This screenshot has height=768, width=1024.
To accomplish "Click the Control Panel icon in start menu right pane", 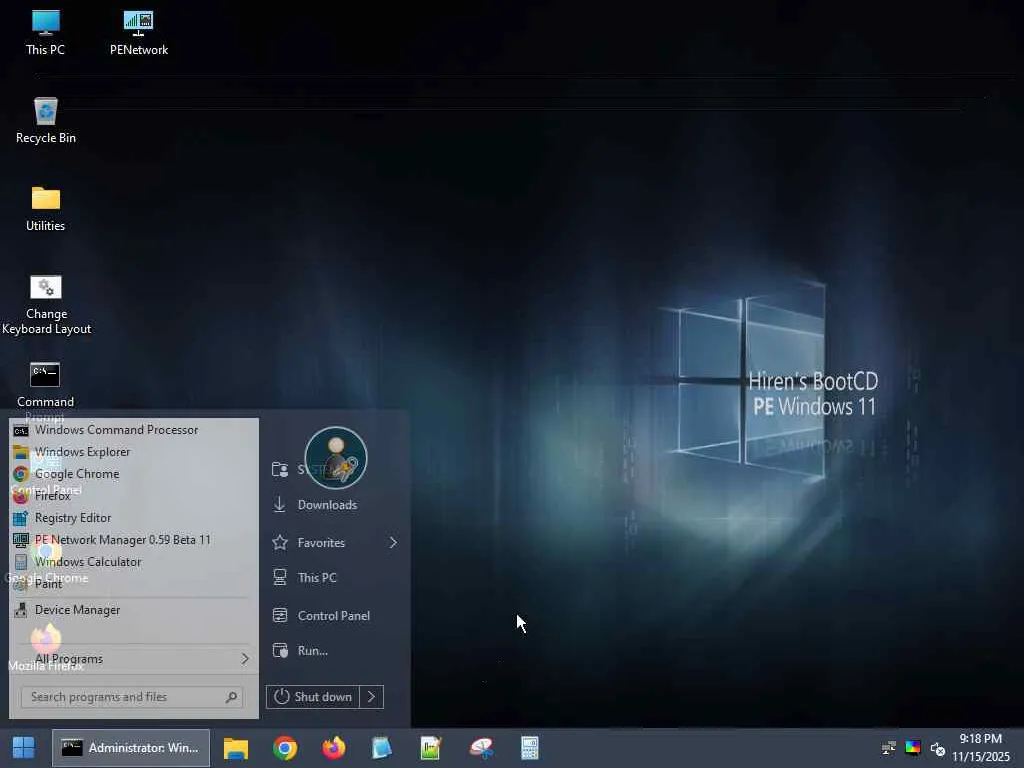I will [x=280, y=616].
